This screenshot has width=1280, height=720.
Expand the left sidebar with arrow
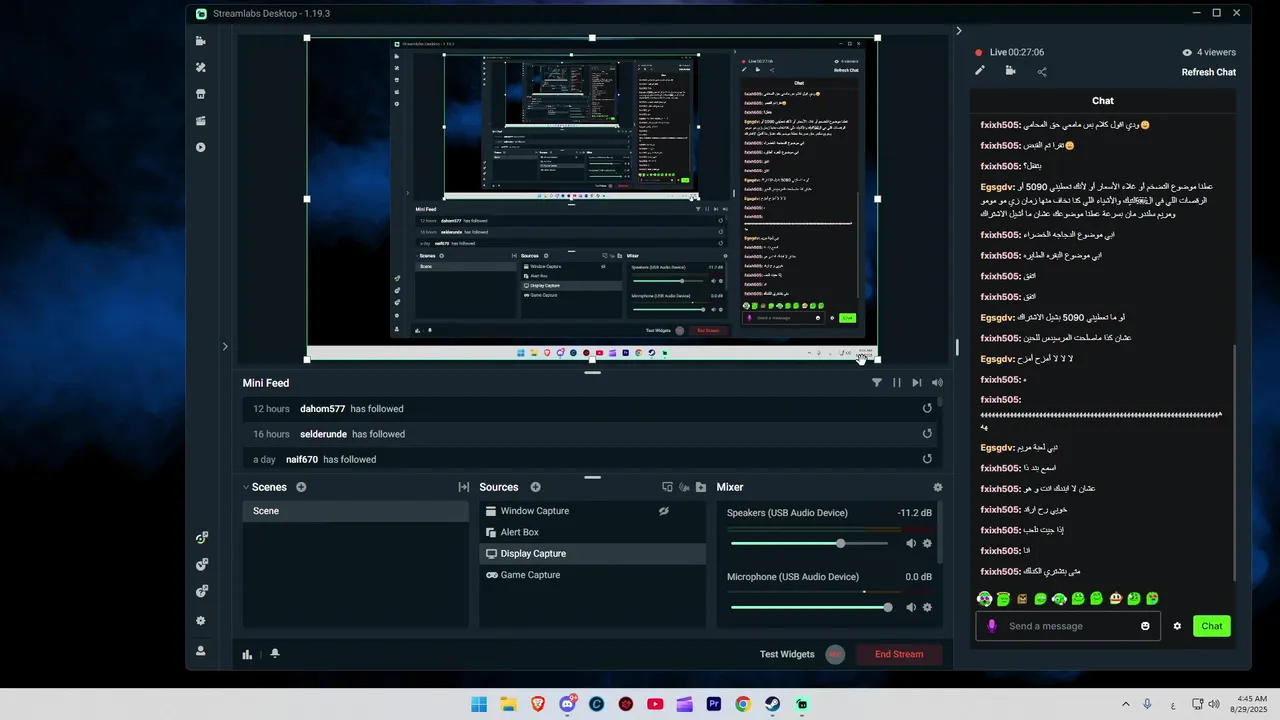click(225, 347)
